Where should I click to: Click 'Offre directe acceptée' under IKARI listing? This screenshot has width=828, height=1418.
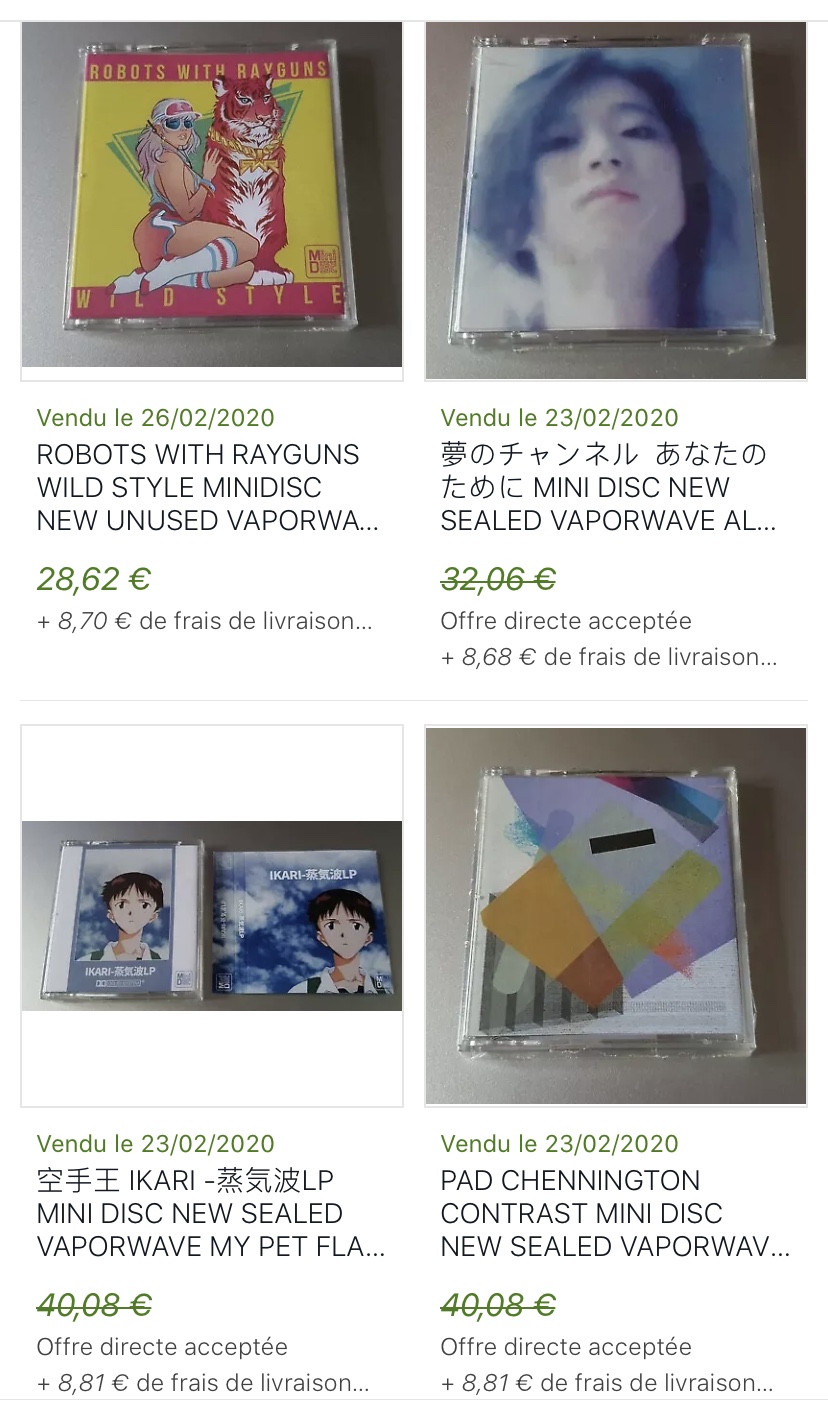click(162, 1347)
